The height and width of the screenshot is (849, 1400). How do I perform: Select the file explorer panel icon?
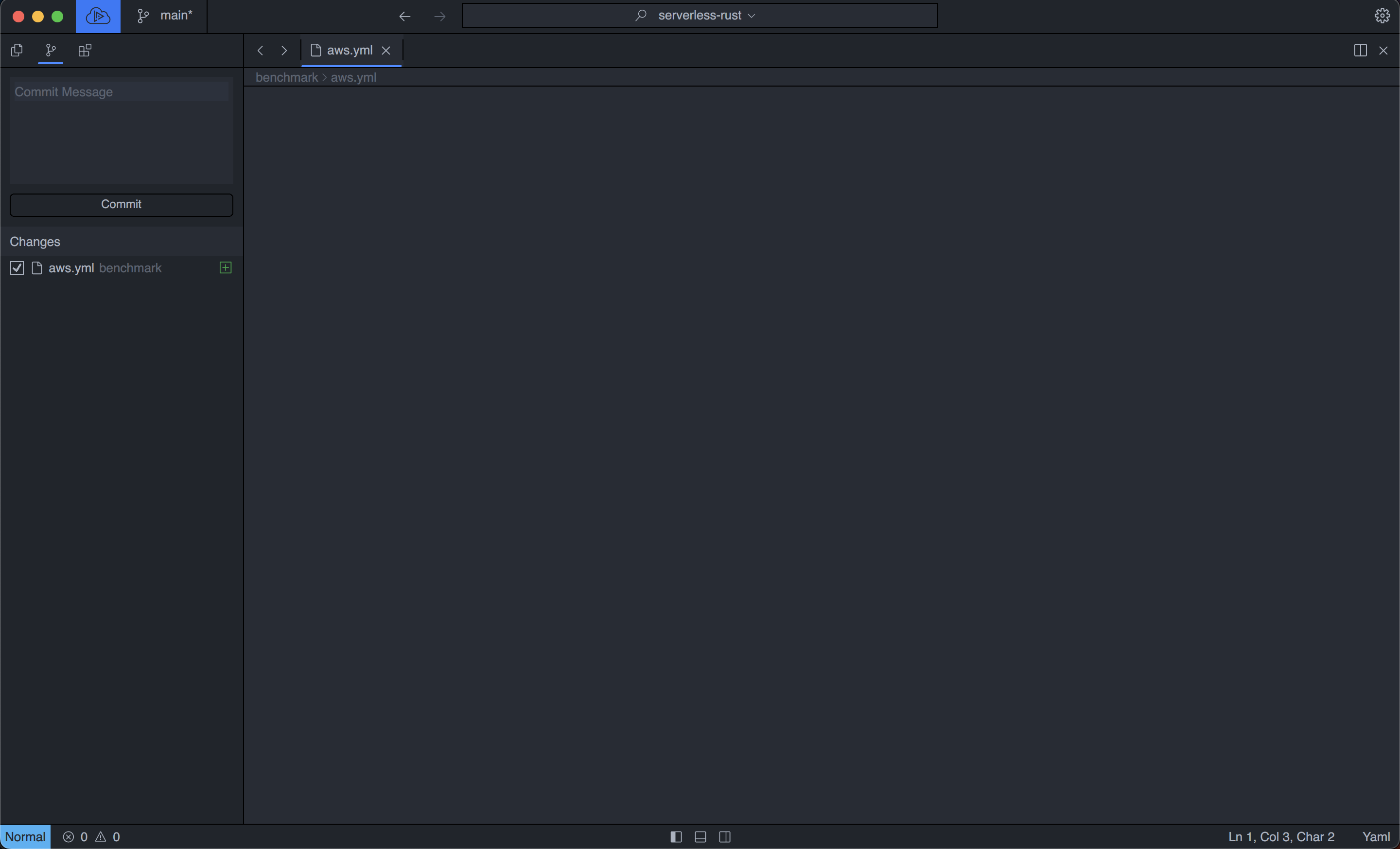17,51
